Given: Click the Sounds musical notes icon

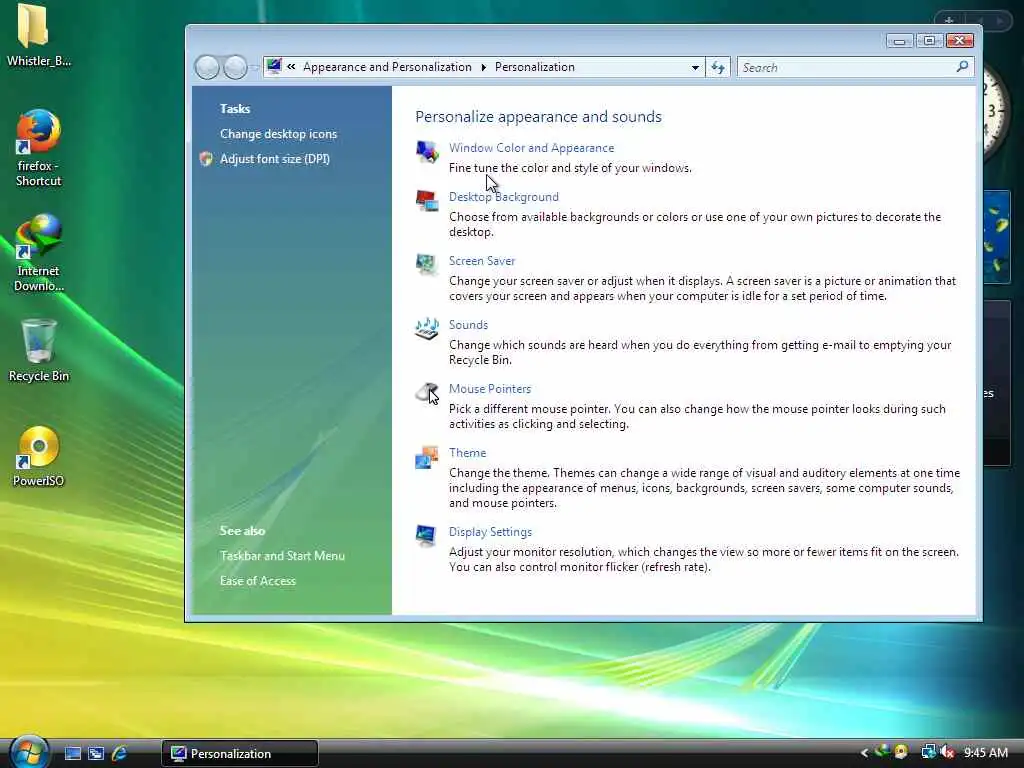Looking at the screenshot, I should 427,328.
